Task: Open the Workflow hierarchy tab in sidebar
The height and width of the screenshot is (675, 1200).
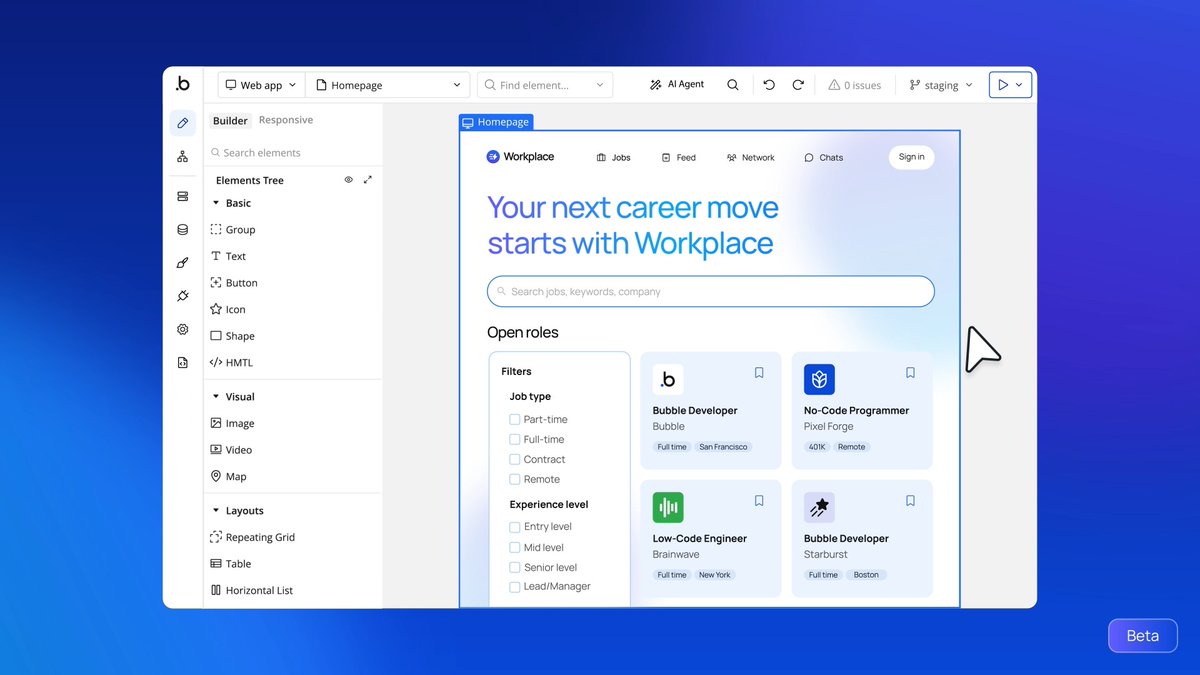Action: pyautogui.click(x=182, y=157)
